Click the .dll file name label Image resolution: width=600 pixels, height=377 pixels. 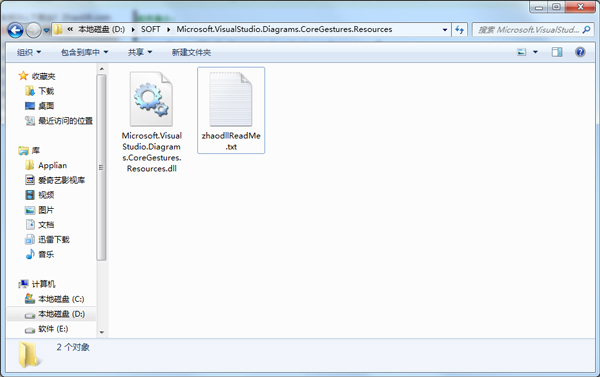coord(152,152)
